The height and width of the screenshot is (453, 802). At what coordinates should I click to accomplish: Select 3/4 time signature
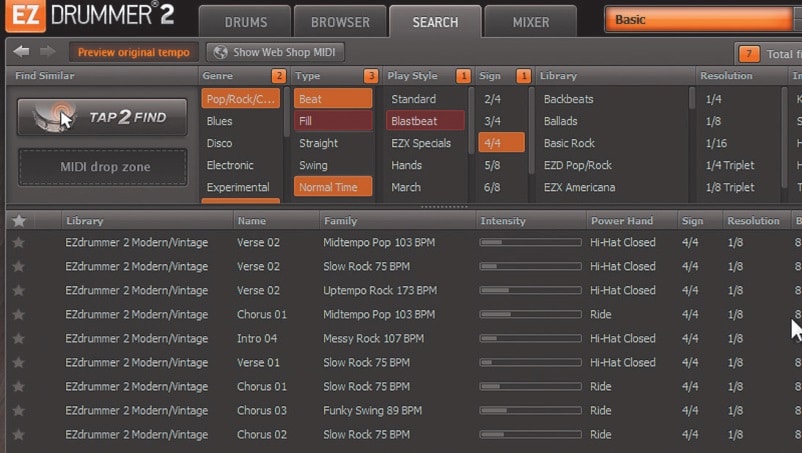492,121
